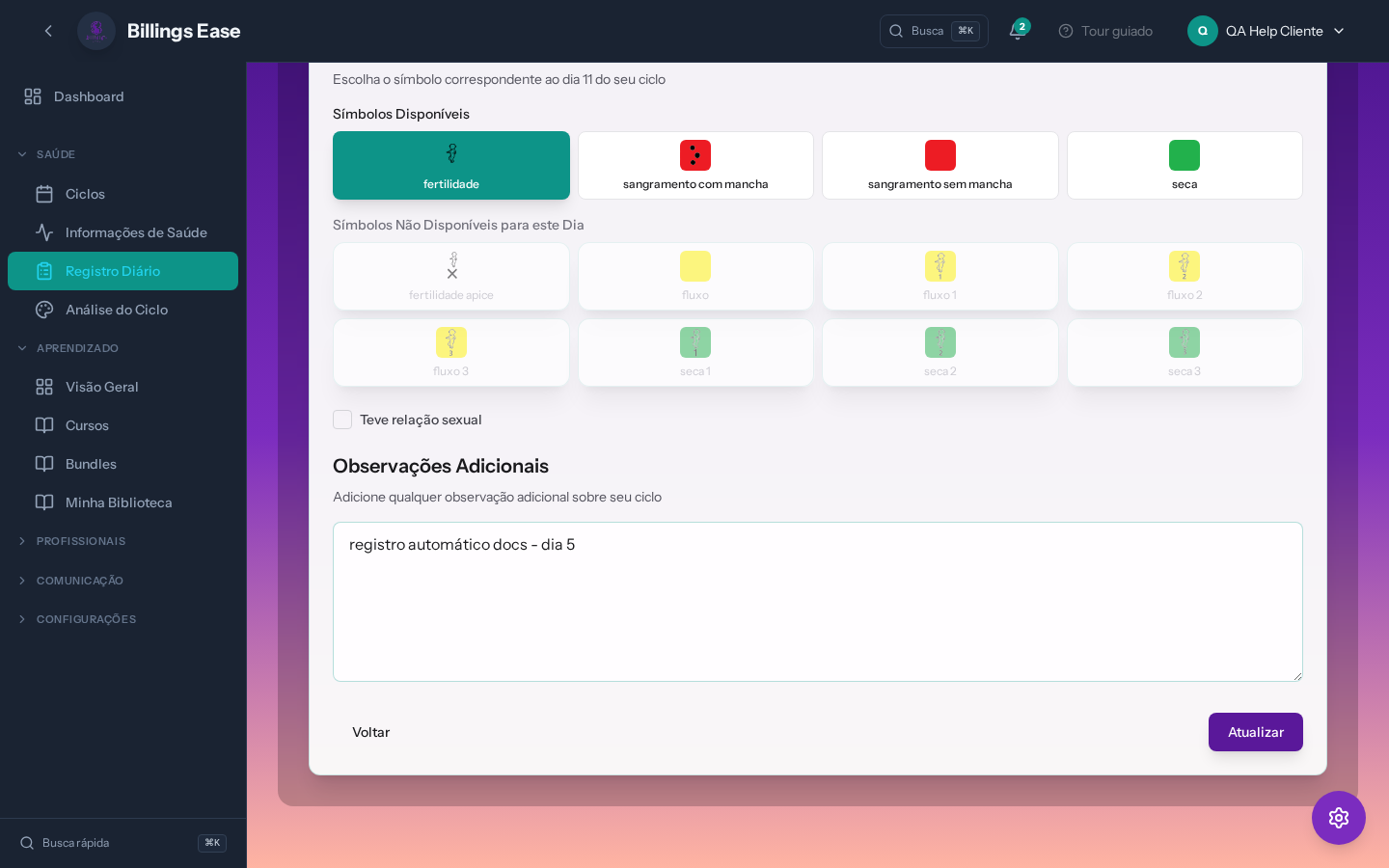Open Ciclos calendar page

tap(85, 194)
